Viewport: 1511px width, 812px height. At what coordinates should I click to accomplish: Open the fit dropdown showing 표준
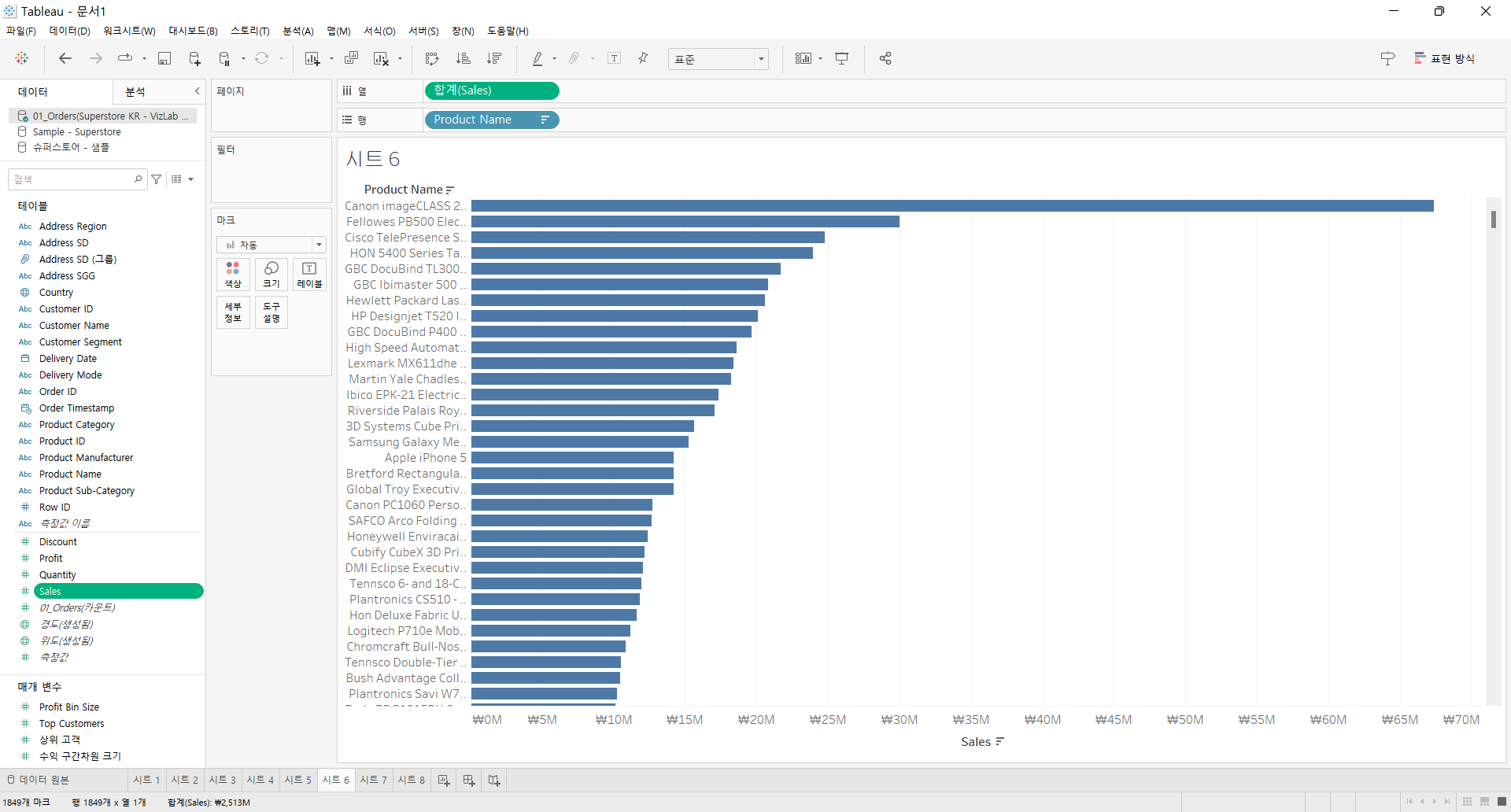[x=718, y=59]
